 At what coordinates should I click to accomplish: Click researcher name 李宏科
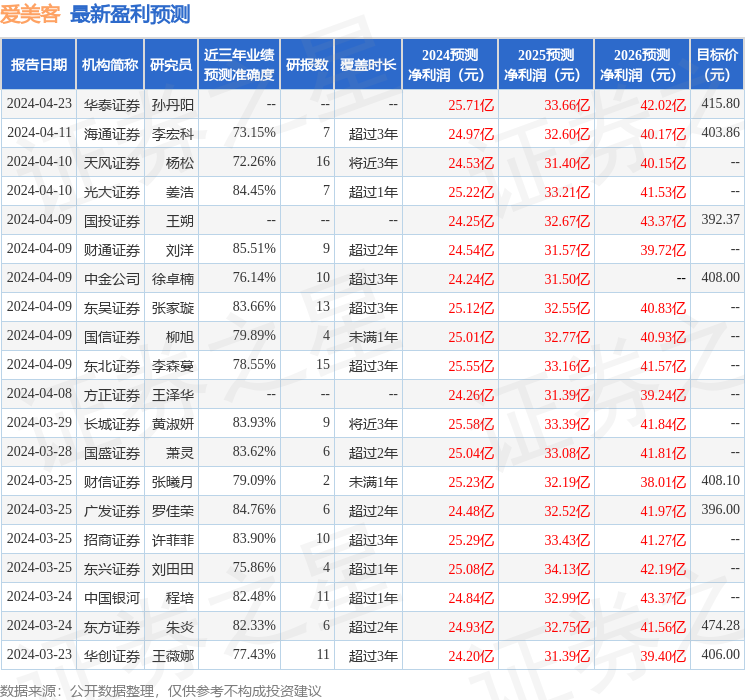173,134
